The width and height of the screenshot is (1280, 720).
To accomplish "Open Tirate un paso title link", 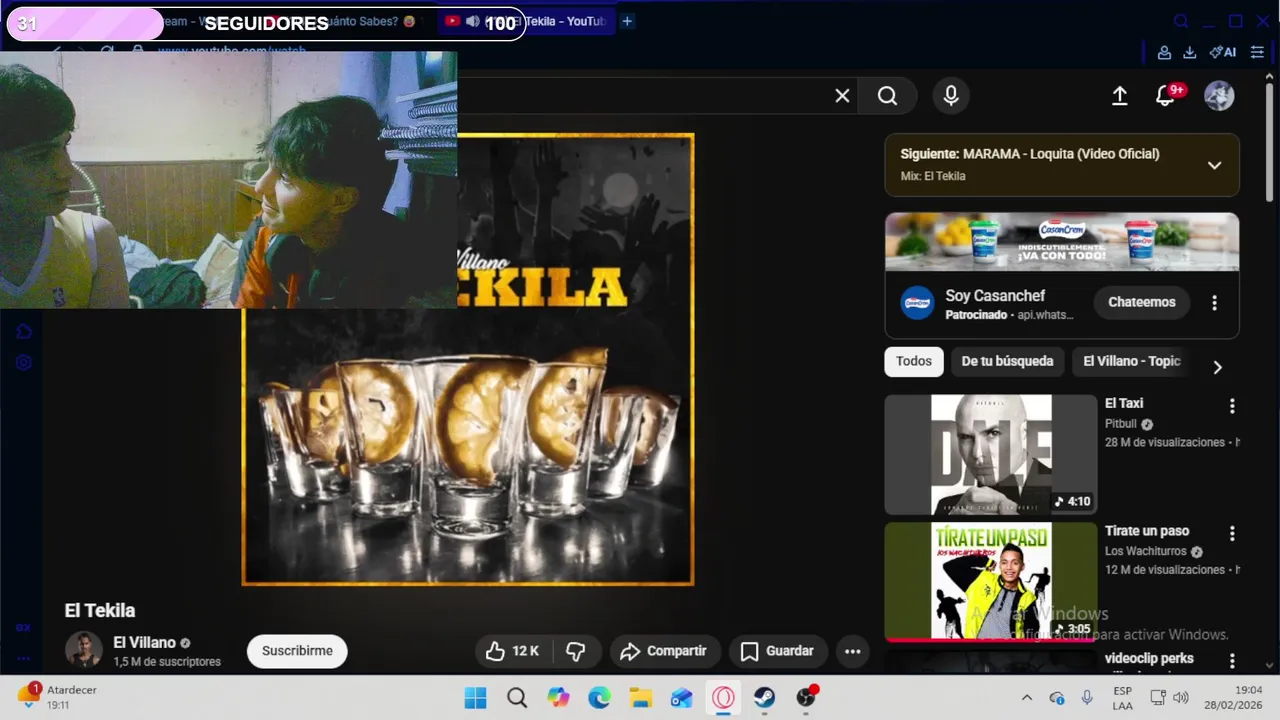I will tap(1147, 531).
